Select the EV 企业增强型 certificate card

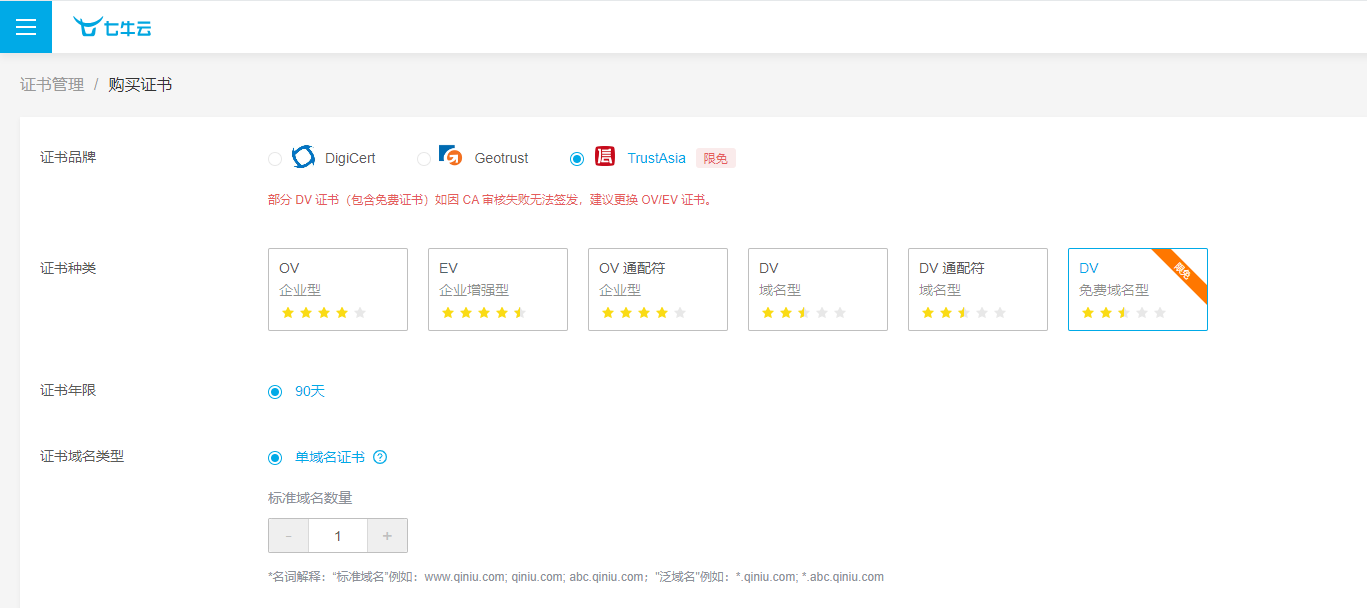coord(498,289)
